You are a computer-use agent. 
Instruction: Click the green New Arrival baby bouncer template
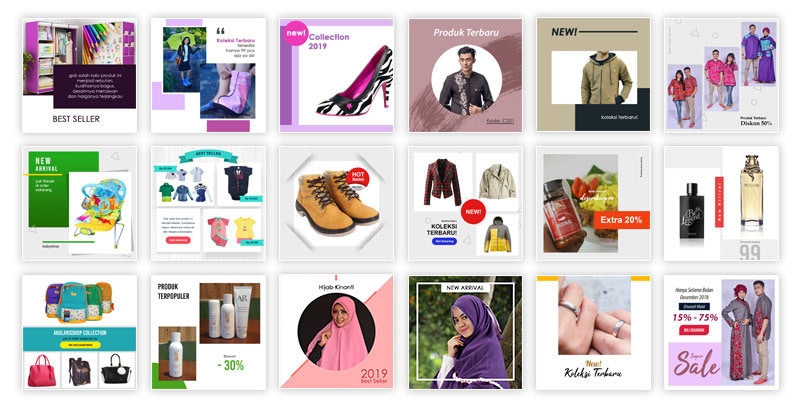click(79, 203)
